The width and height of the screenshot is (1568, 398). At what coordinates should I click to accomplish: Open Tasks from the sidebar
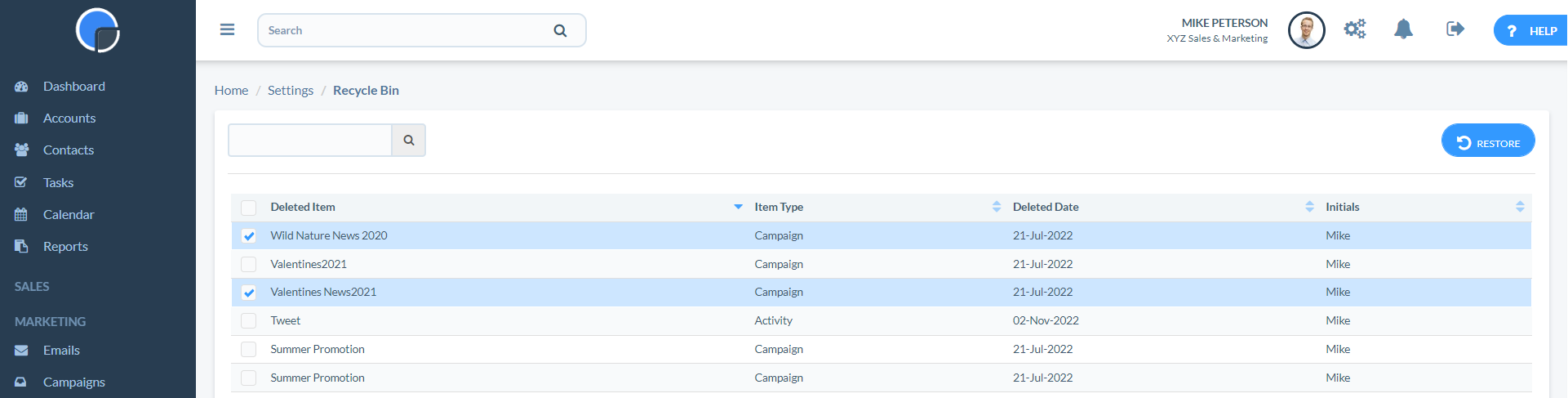pyautogui.click(x=58, y=182)
